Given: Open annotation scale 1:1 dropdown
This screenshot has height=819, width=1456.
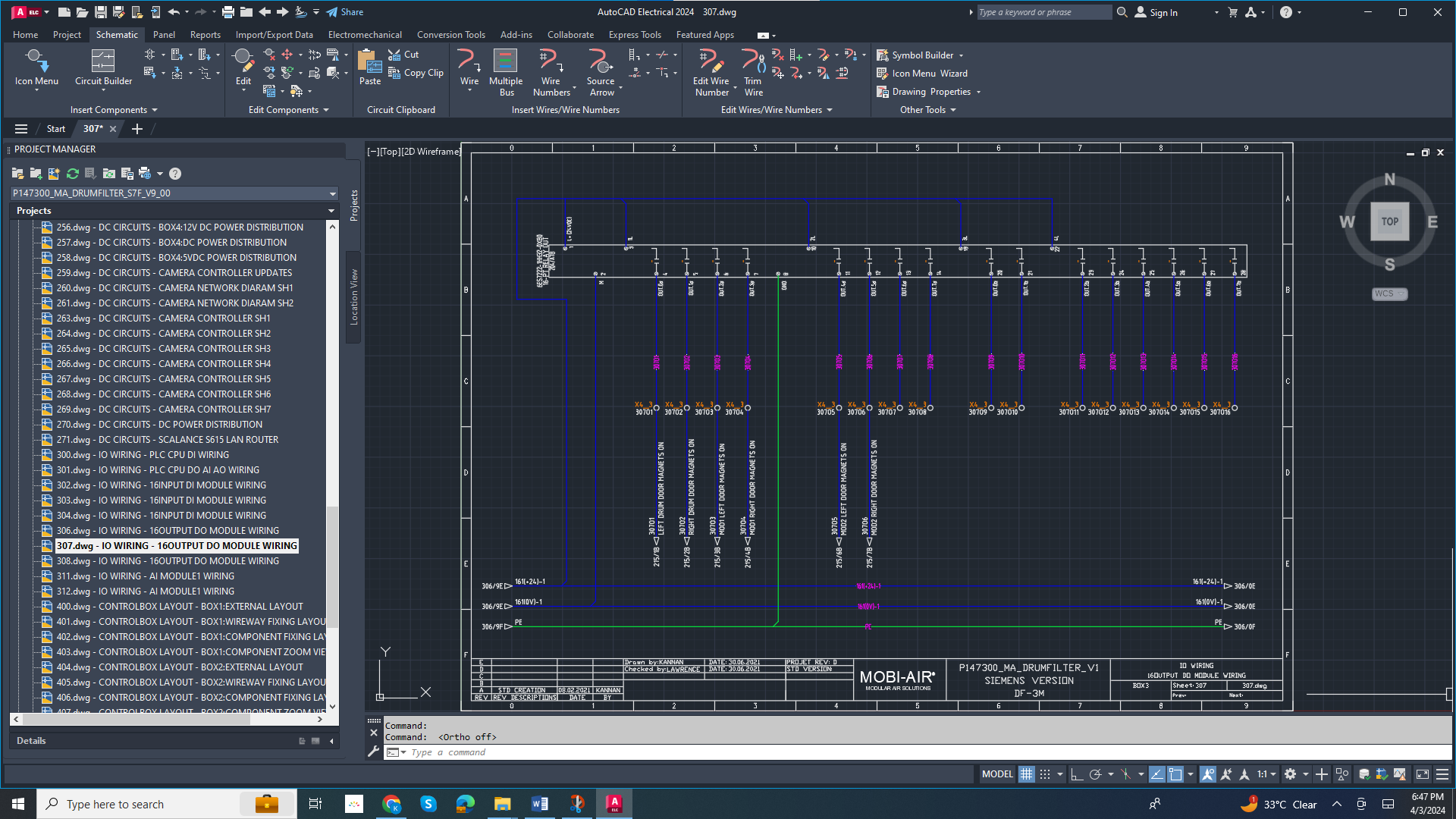Looking at the screenshot, I should (x=1266, y=774).
